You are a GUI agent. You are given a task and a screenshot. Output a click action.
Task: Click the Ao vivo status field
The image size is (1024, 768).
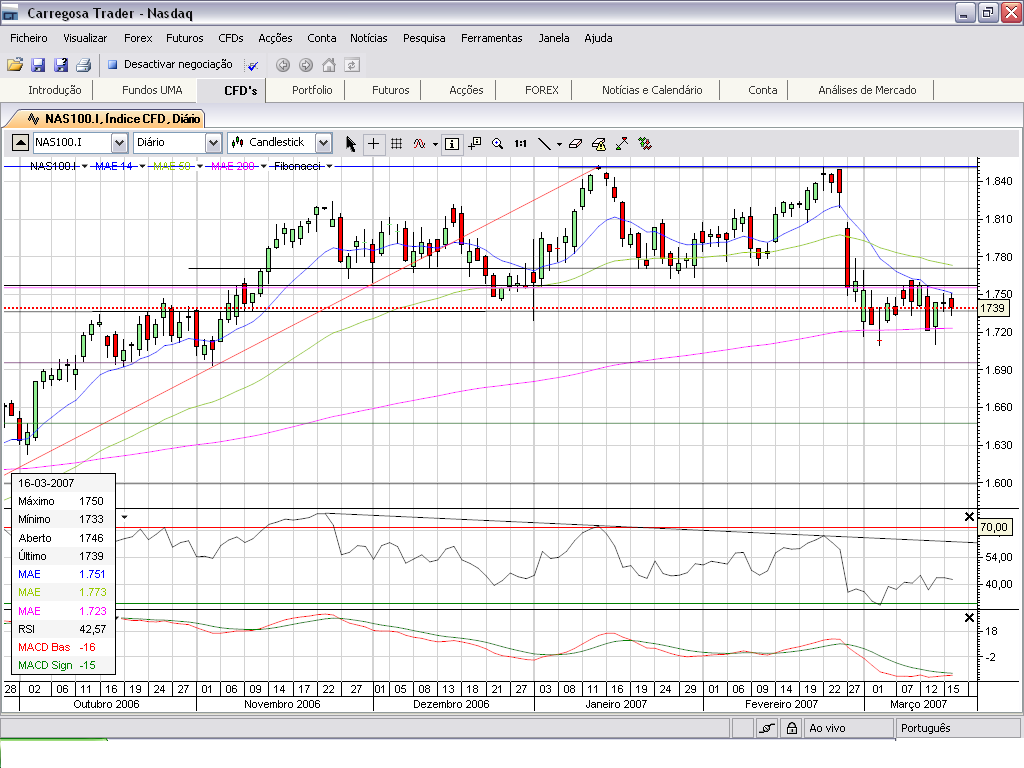tap(848, 728)
